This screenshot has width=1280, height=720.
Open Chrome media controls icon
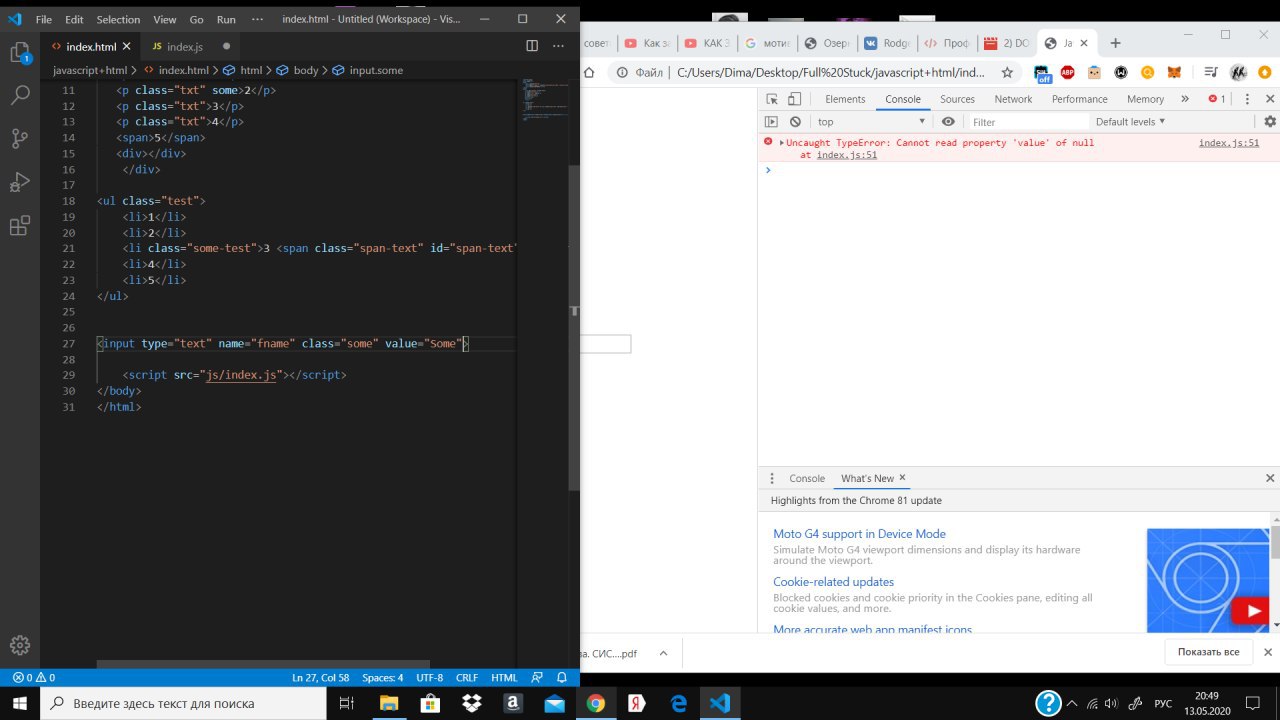(x=1211, y=73)
